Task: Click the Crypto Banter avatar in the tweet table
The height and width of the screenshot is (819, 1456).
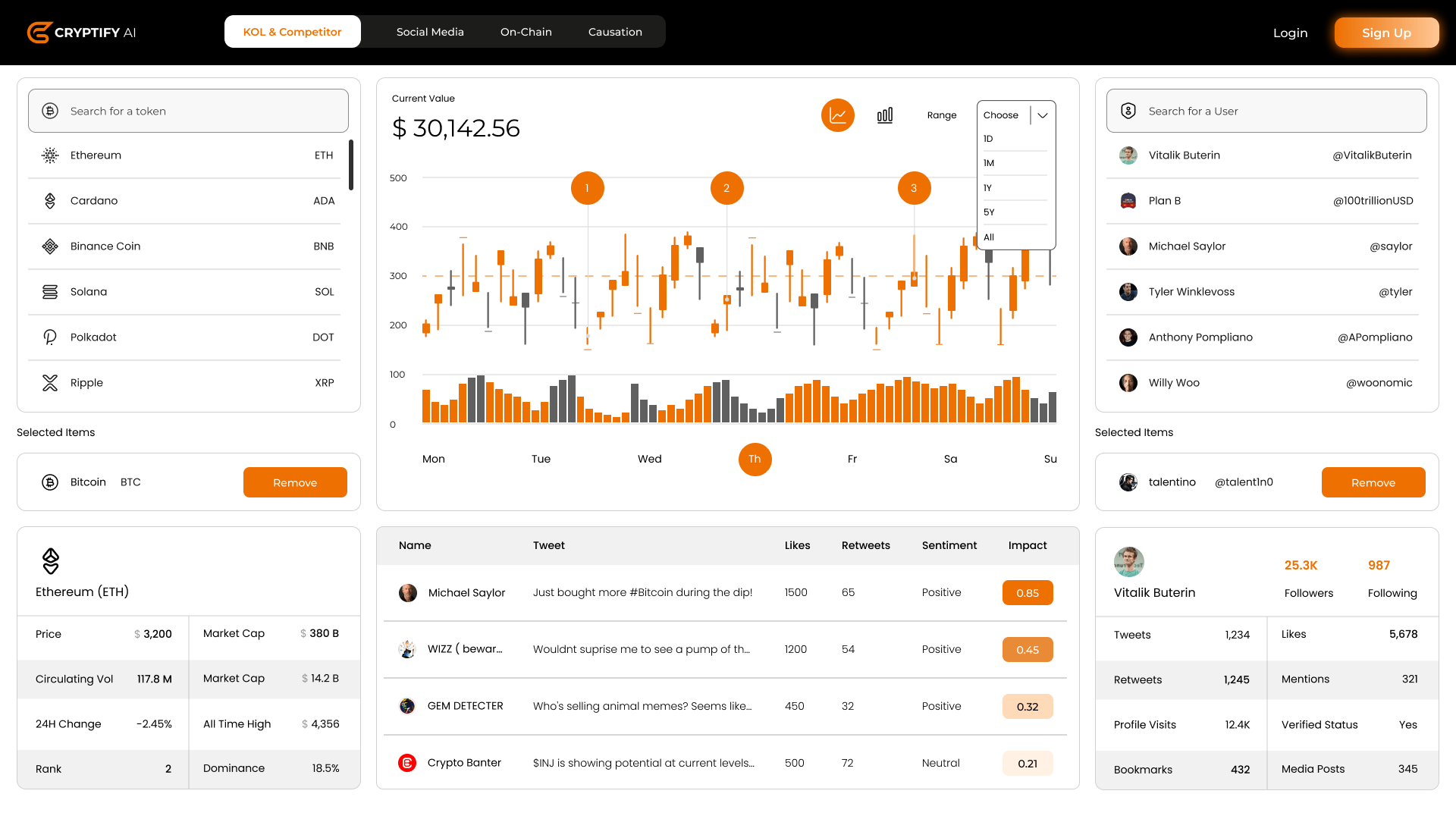Action: coord(407,763)
